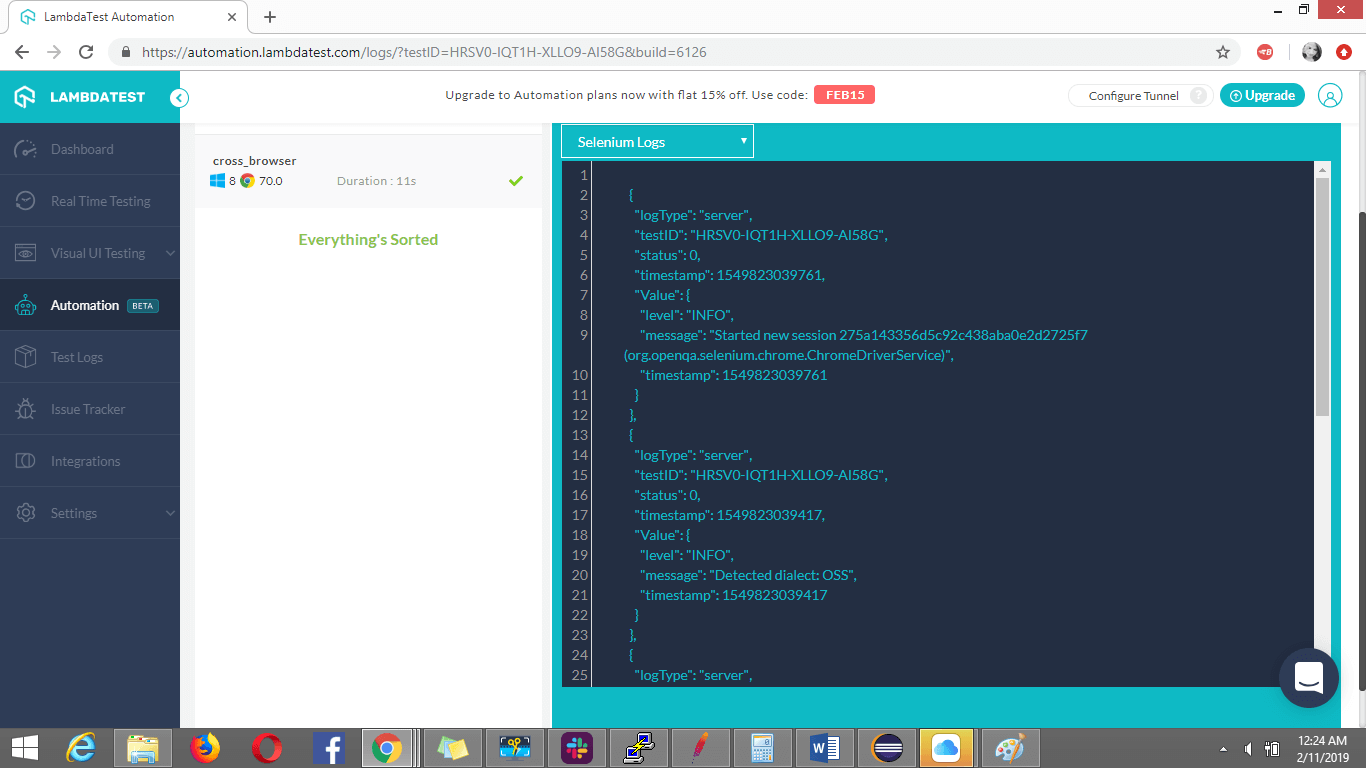Click the Chrome profile avatar
Image resolution: width=1366 pixels, height=768 pixels.
point(1312,52)
